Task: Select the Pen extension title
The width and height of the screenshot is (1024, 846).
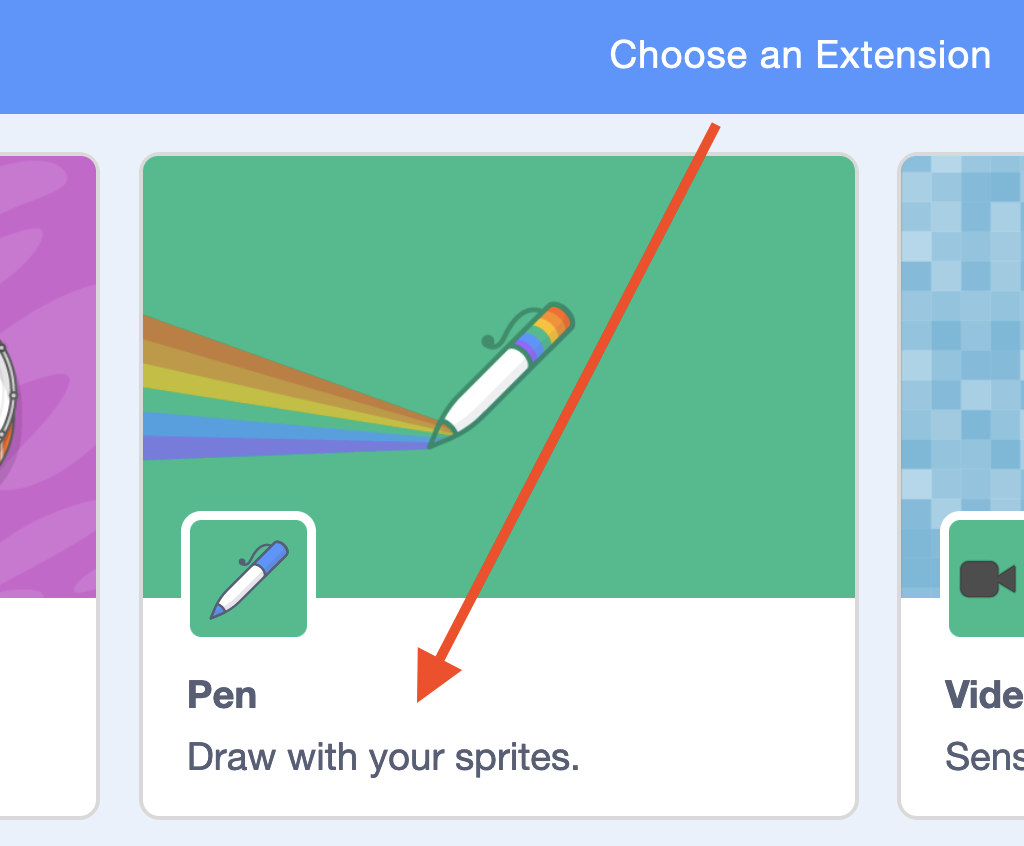Action: [222, 694]
